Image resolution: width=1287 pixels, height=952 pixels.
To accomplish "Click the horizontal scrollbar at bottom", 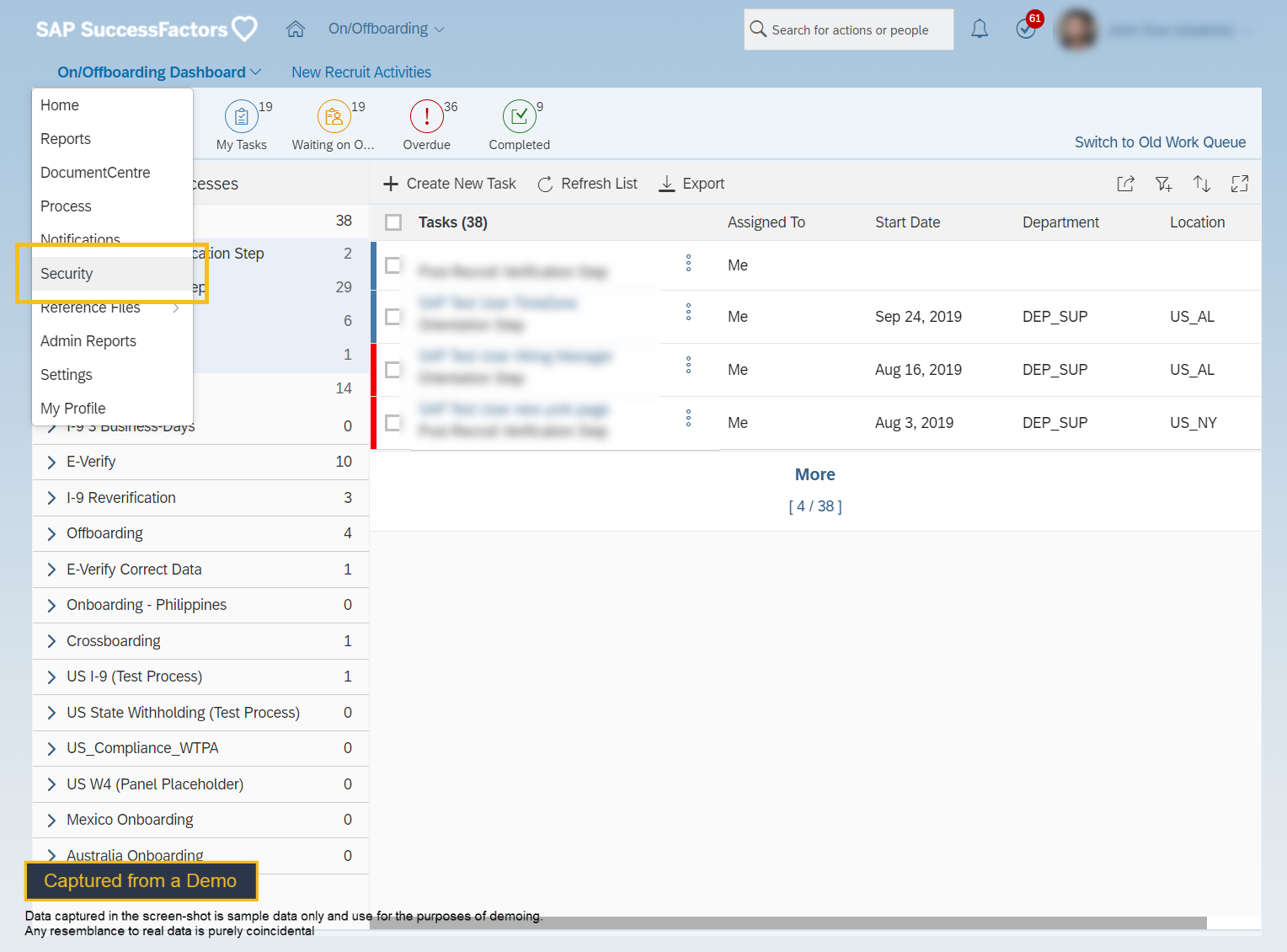I will pyautogui.click(x=788, y=923).
